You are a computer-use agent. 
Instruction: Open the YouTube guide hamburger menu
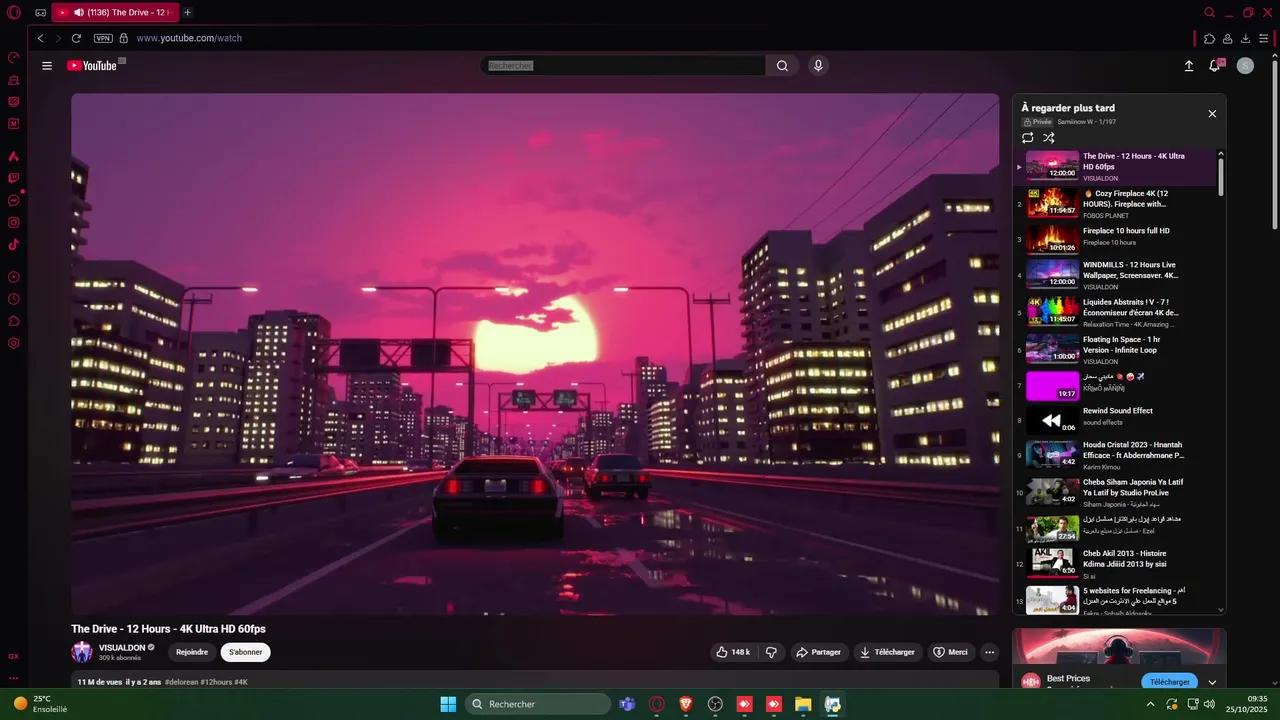coord(47,66)
